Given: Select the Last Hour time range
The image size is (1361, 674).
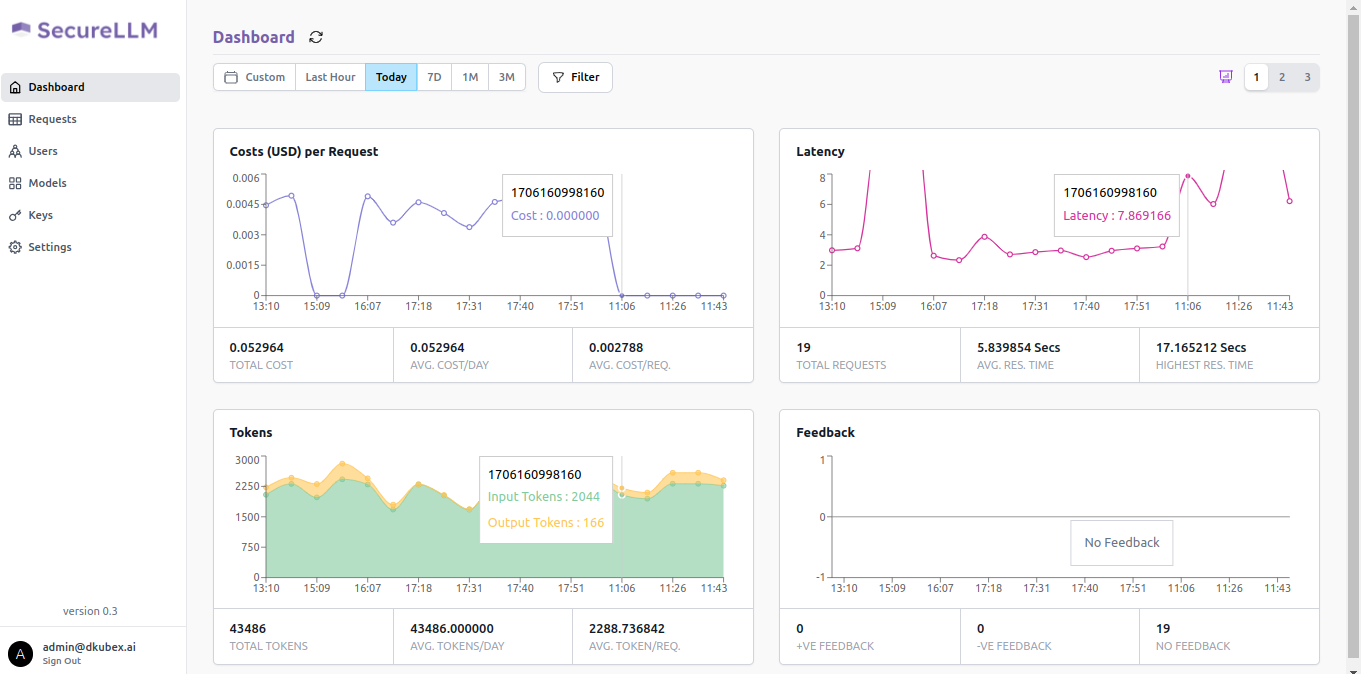Looking at the screenshot, I should coord(330,77).
